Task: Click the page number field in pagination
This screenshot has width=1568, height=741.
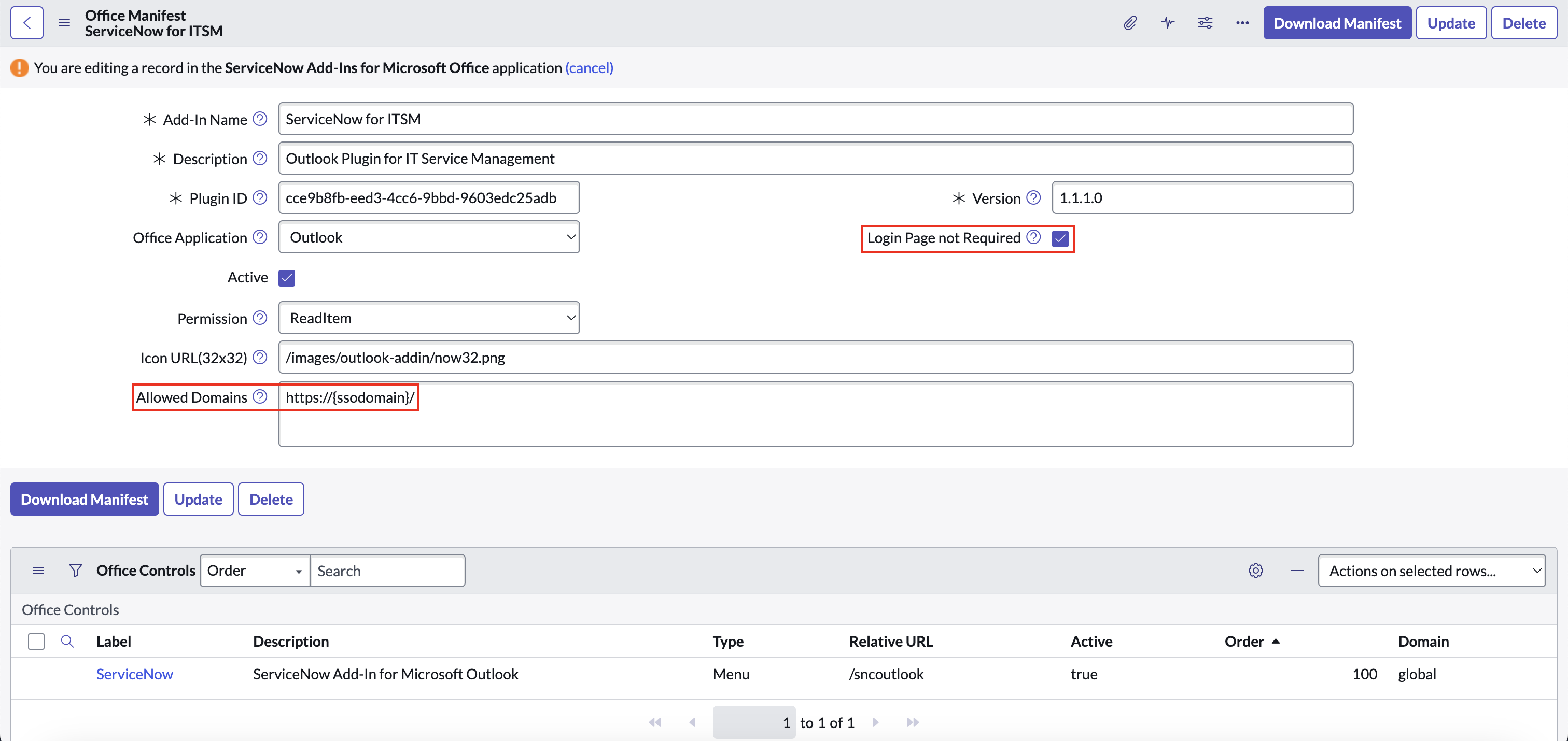Action: pos(754,722)
